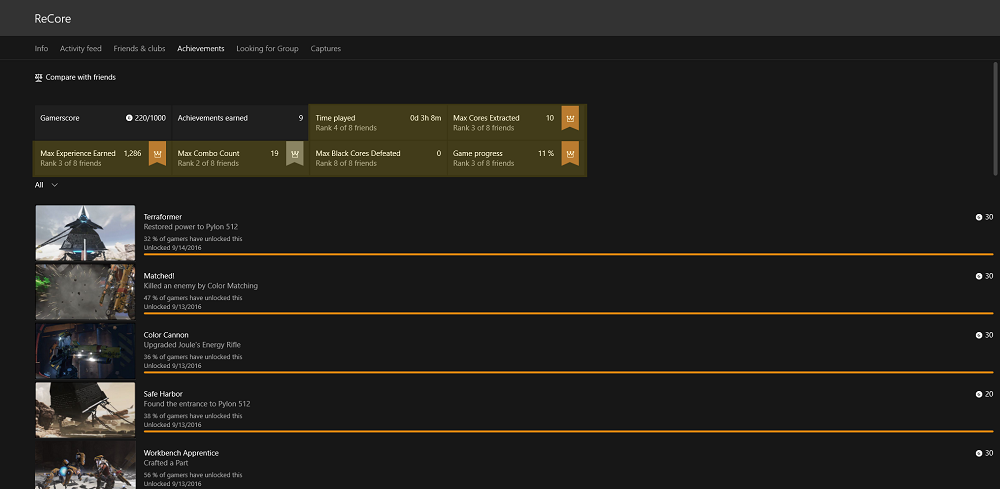Click the Safe Harbor progress bar

coord(568,431)
